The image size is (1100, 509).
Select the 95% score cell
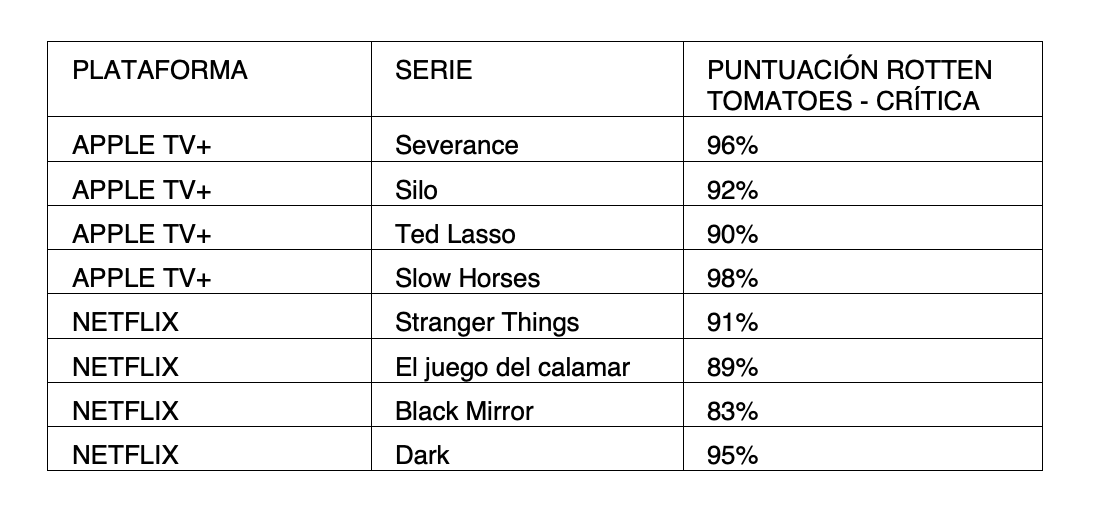coord(863,449)
